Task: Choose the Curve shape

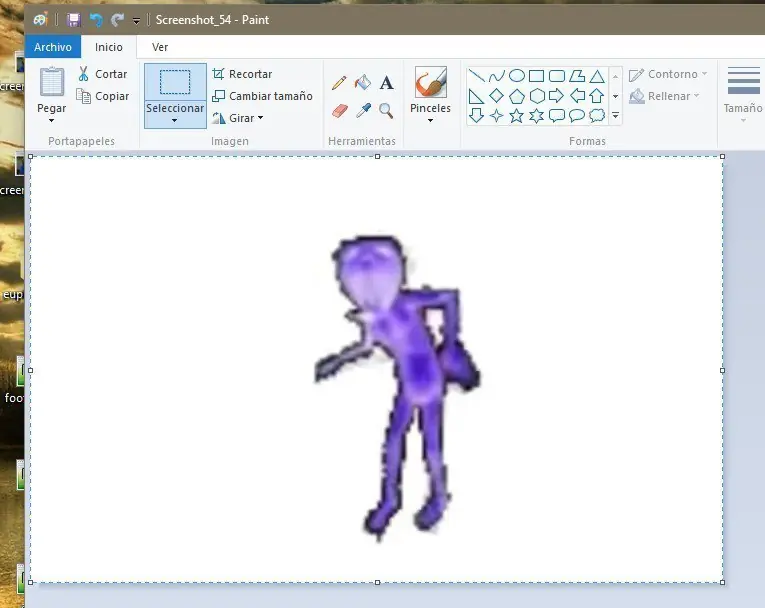Action: (x=497, y=76)
